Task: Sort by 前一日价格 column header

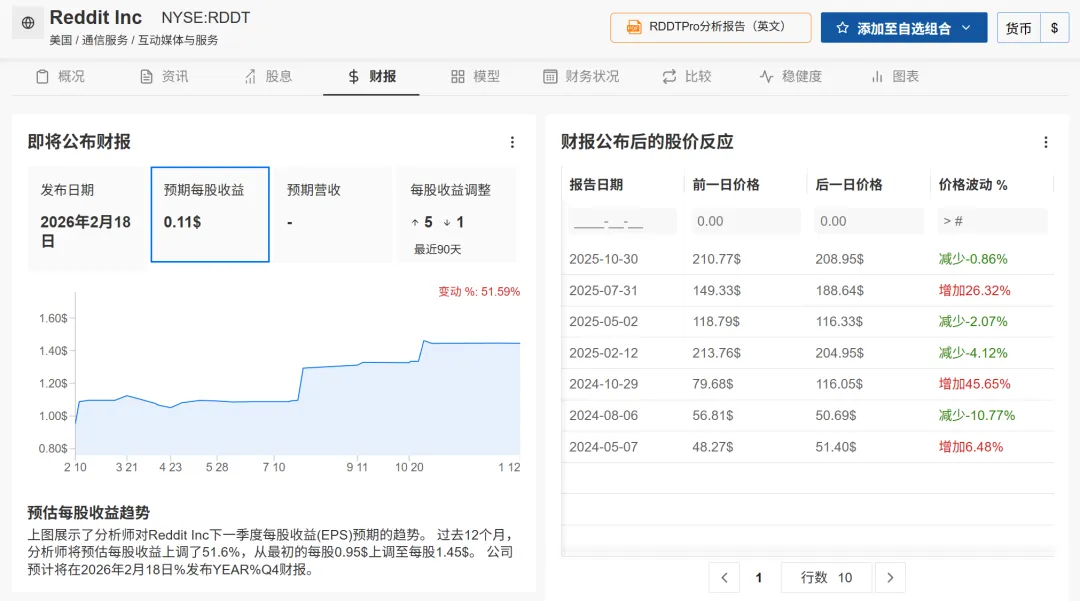Action: (726, 184)
